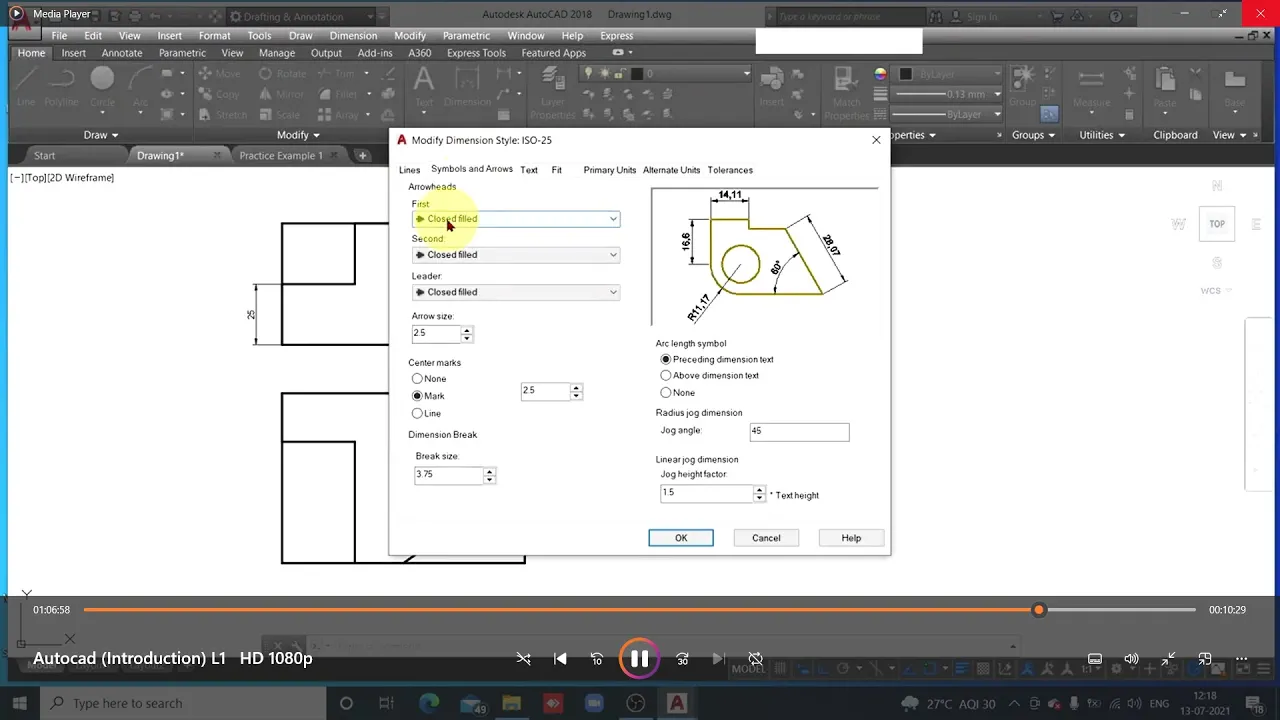Open the Lines tab in dialog
1280x720 pixels.
(x=410, y=170)
